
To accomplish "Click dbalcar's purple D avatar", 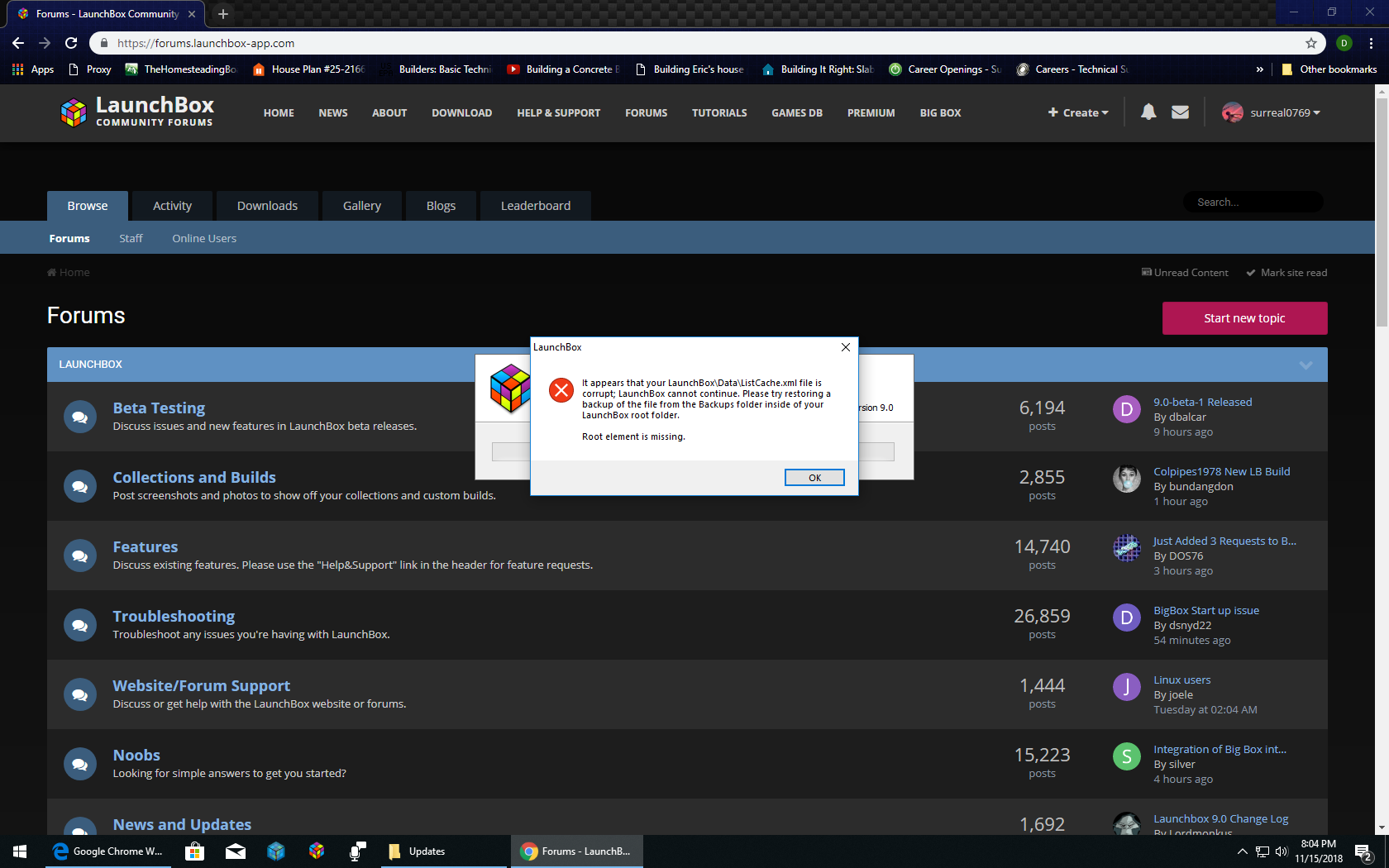I will tap(1126, 409).
